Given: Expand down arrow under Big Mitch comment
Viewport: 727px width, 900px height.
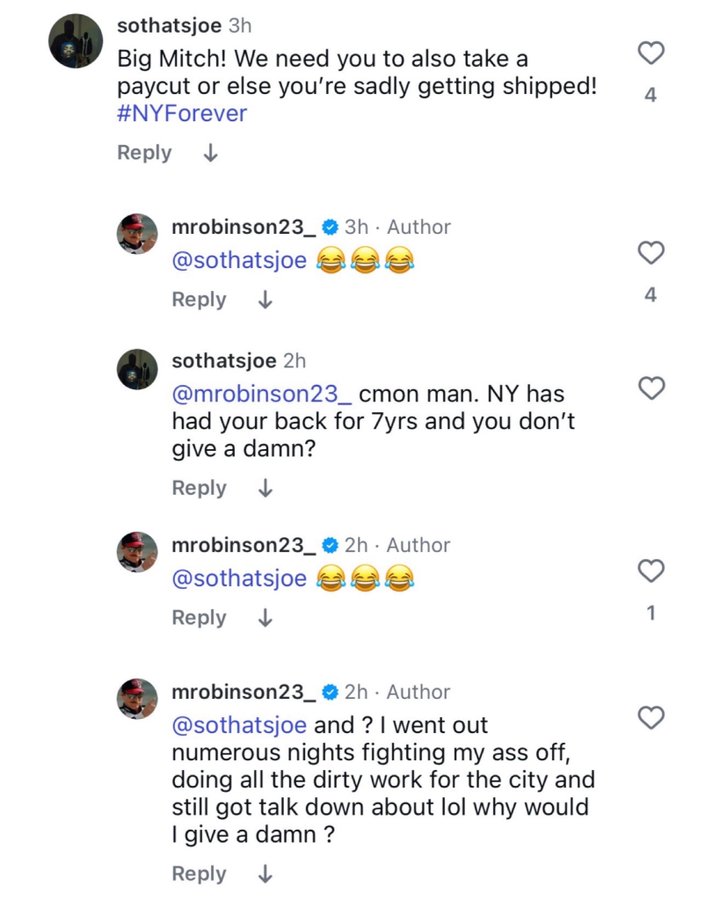Looking at the screenshot, I should coord(210,154).
